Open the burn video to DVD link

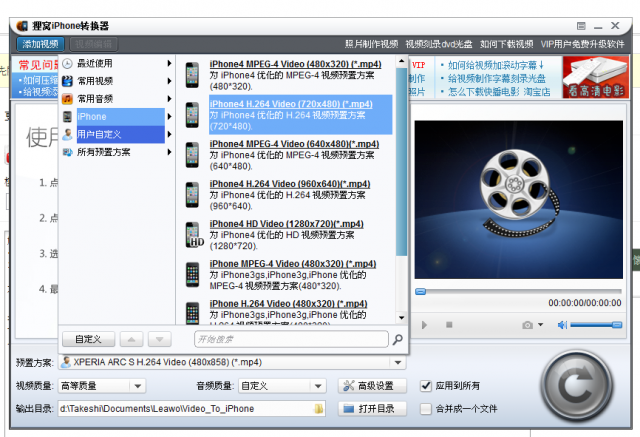click(x=439, y=44)
